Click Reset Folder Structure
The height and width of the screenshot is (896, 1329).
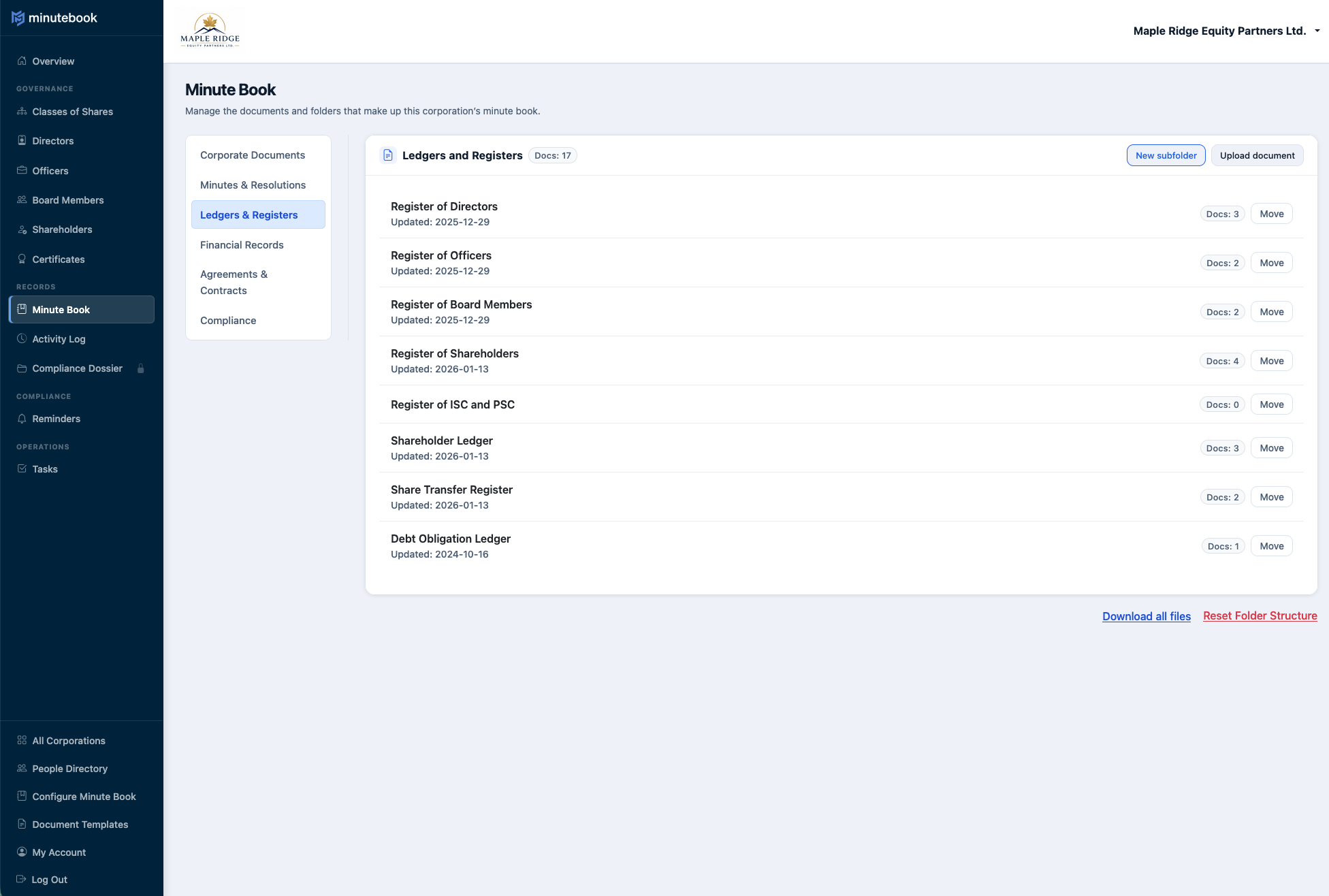pos(1260,615)
